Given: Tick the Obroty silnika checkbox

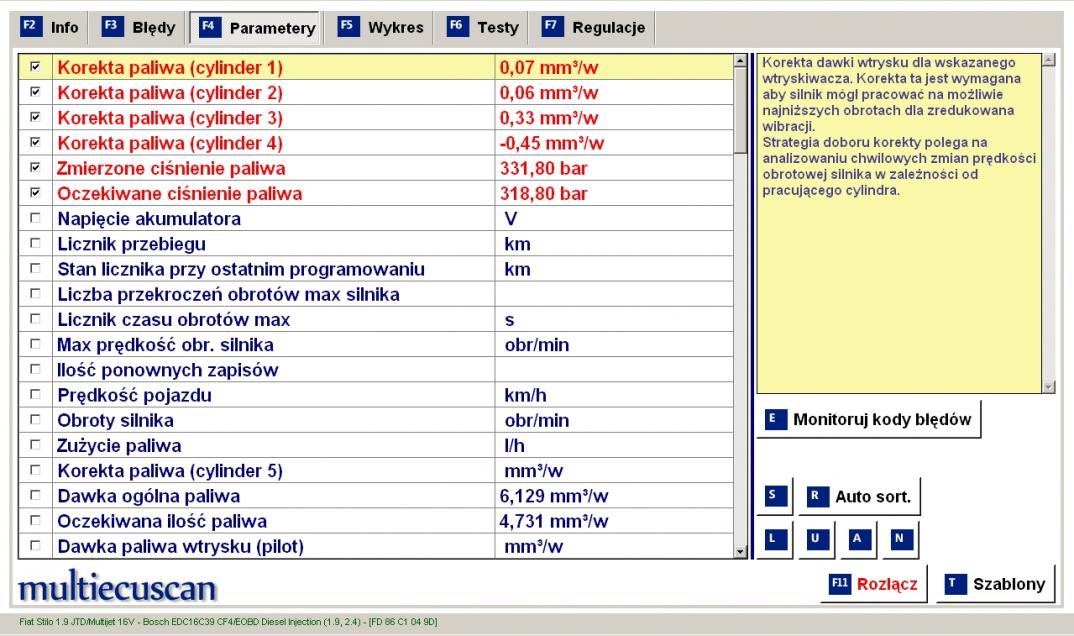Looking at the screenshot, I should (35, 420).
